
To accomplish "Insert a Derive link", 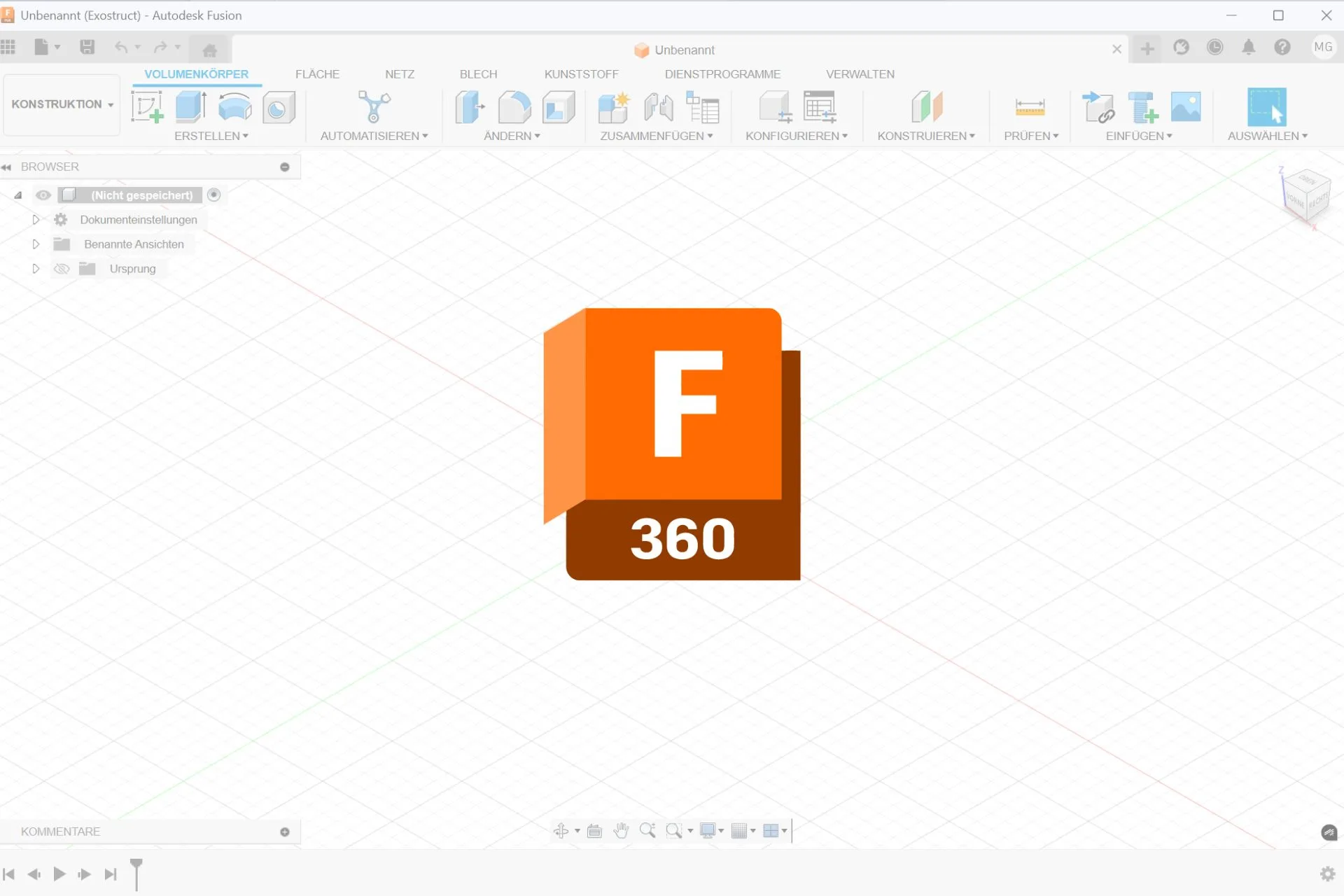I will pyautogui.click(x=1098, y=107).
